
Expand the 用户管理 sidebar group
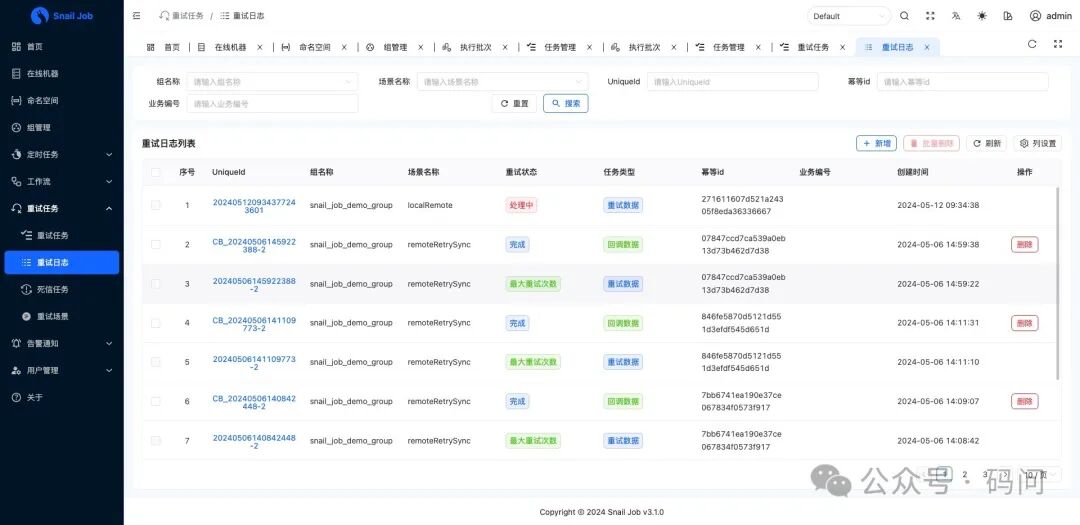click(62, 371)
